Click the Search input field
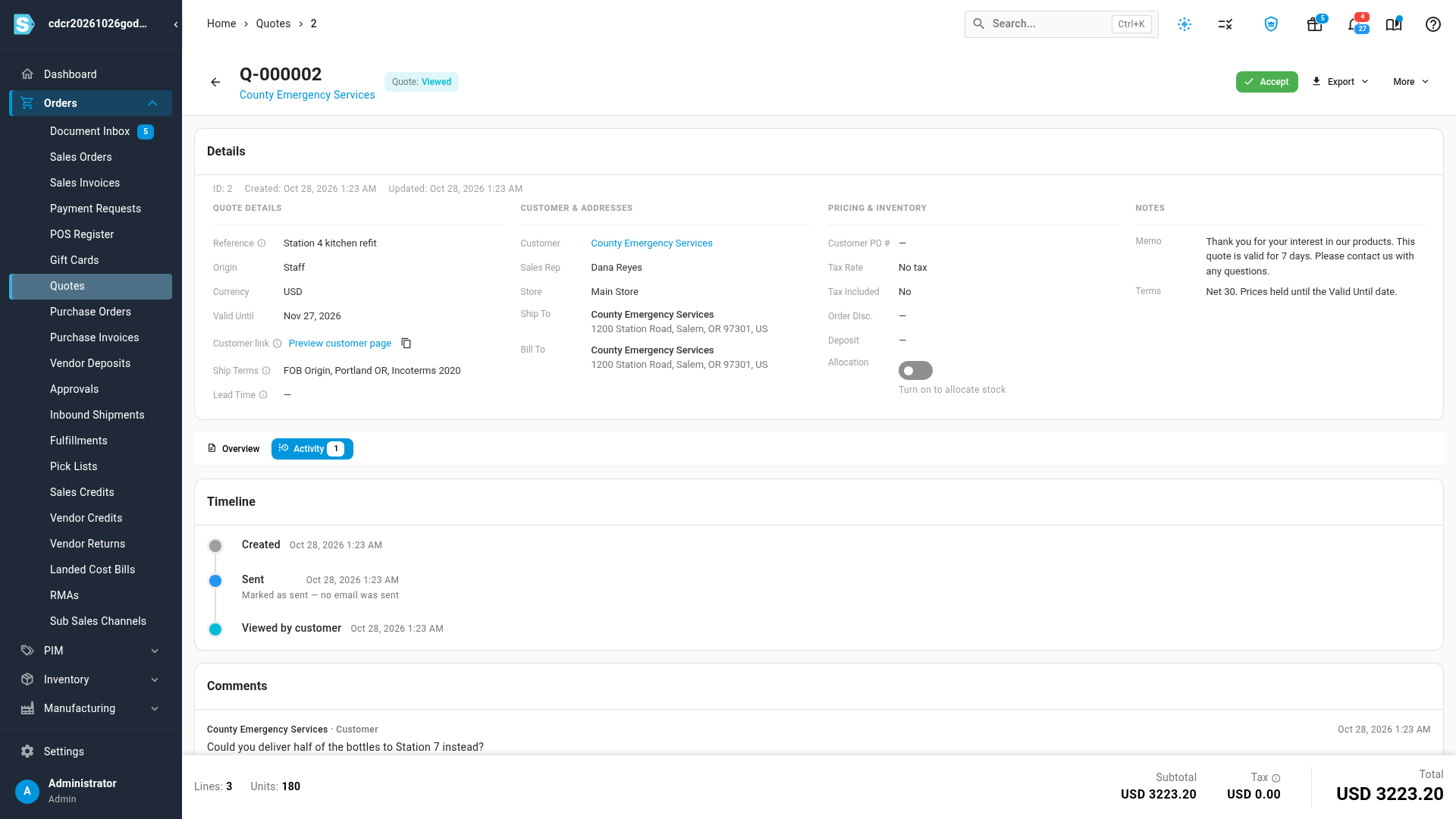 [1061, 24]
